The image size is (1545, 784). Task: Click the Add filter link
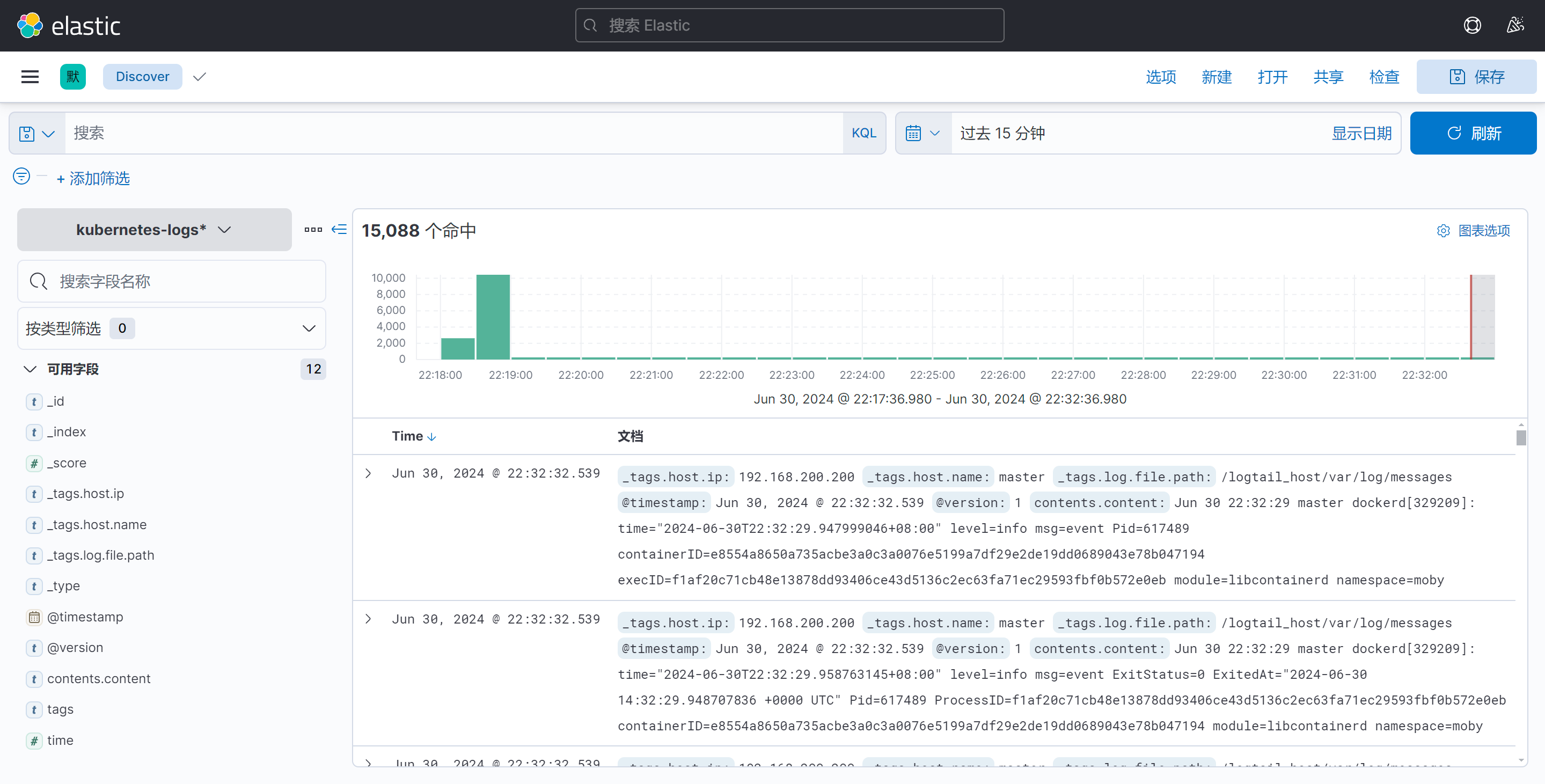click(x=93, y=178)
